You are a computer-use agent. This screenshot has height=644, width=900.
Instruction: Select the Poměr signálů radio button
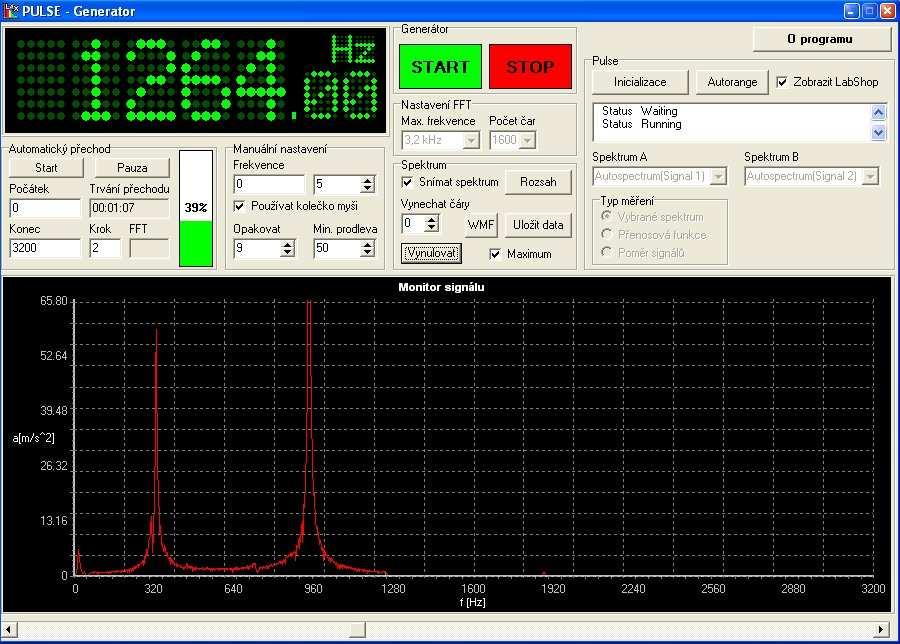(606, 252)
